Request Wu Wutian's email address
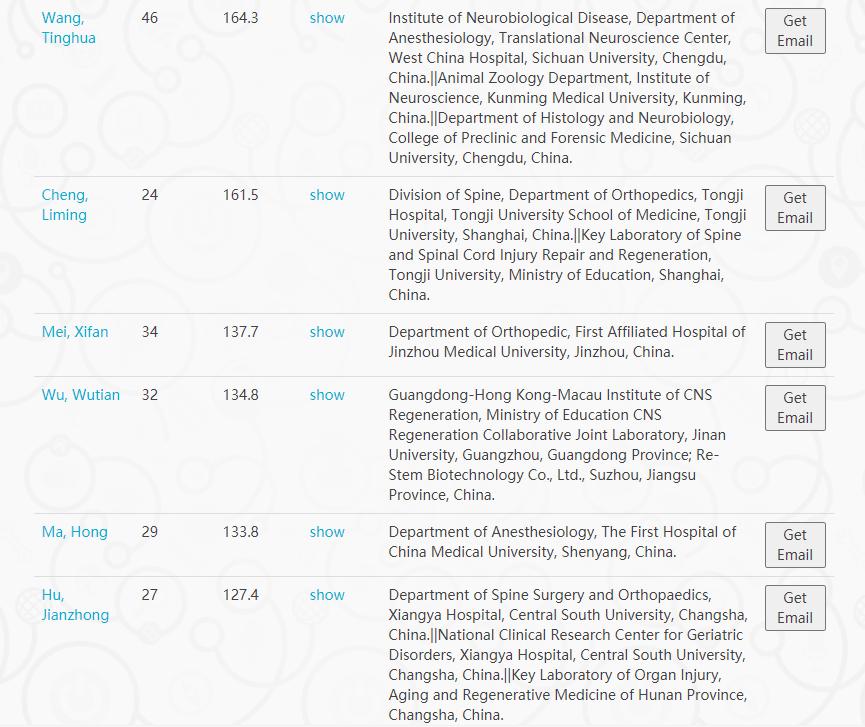The width and height of the screenshot is (865, 727). click(x=795, y=408)
